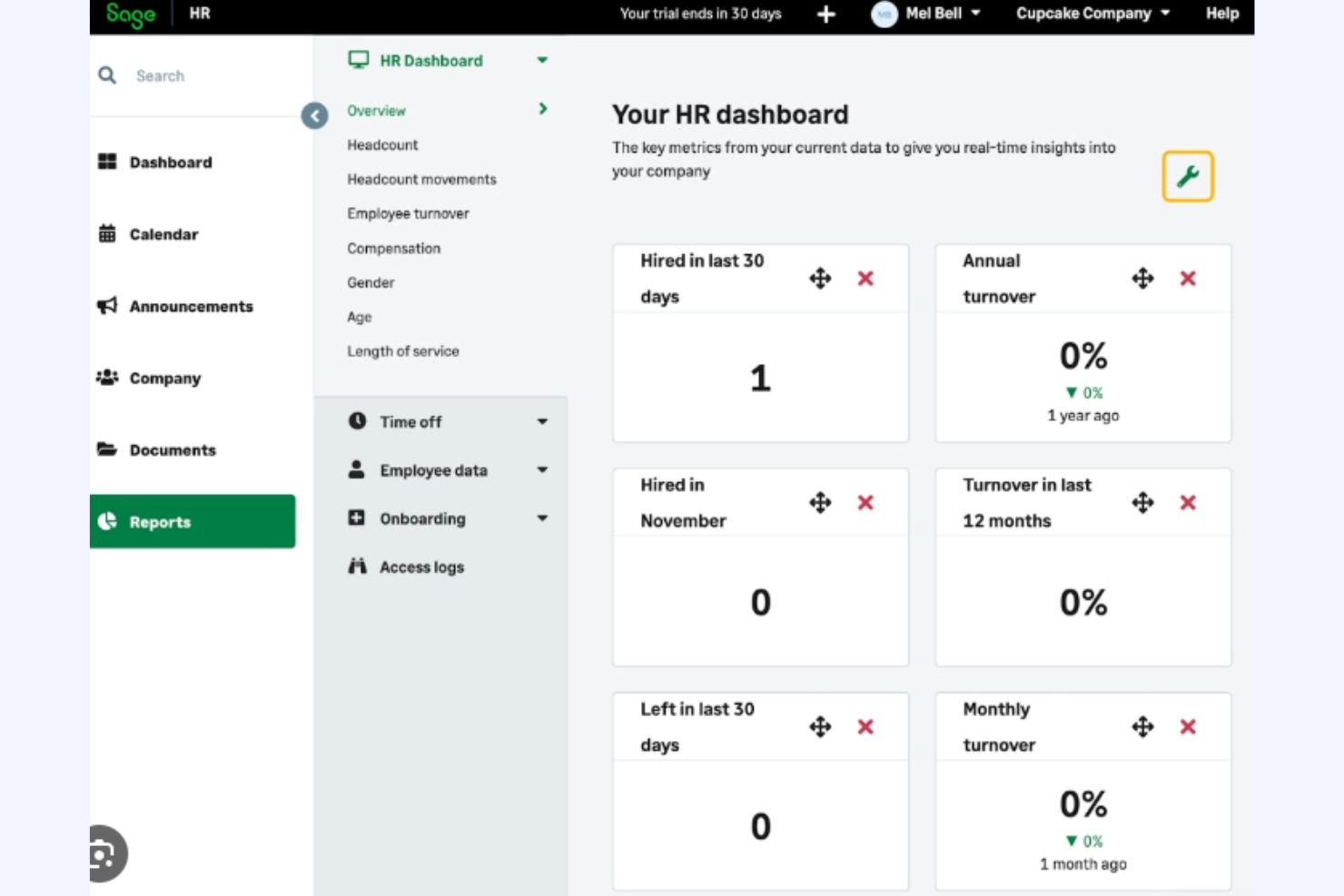Expand the Time off section arrow
The width and height of the screenshot is (1344, 896).
[x=542, y=421]
